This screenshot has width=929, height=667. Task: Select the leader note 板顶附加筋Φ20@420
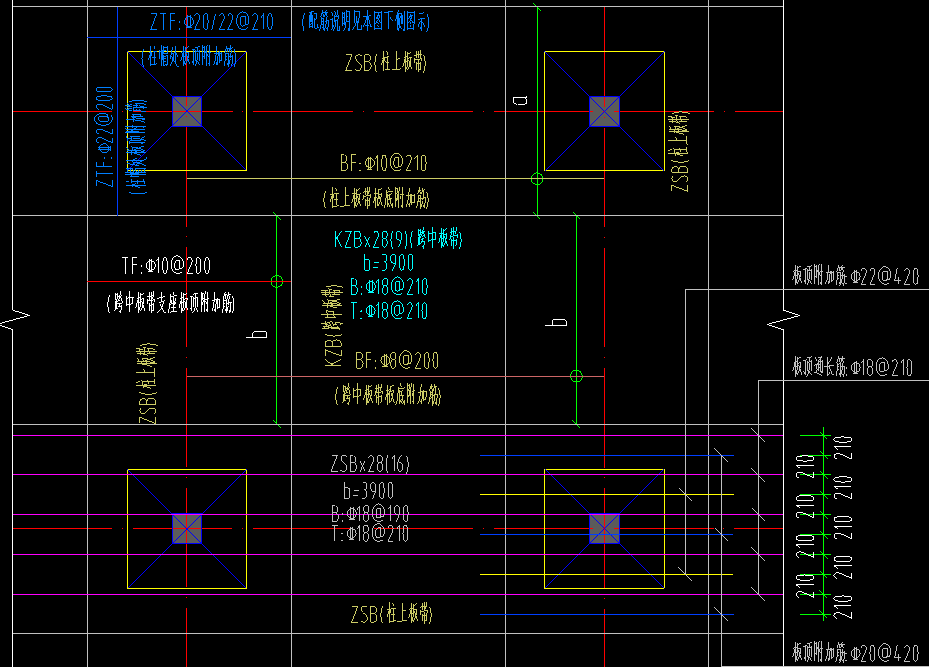[x=856, y=653]
